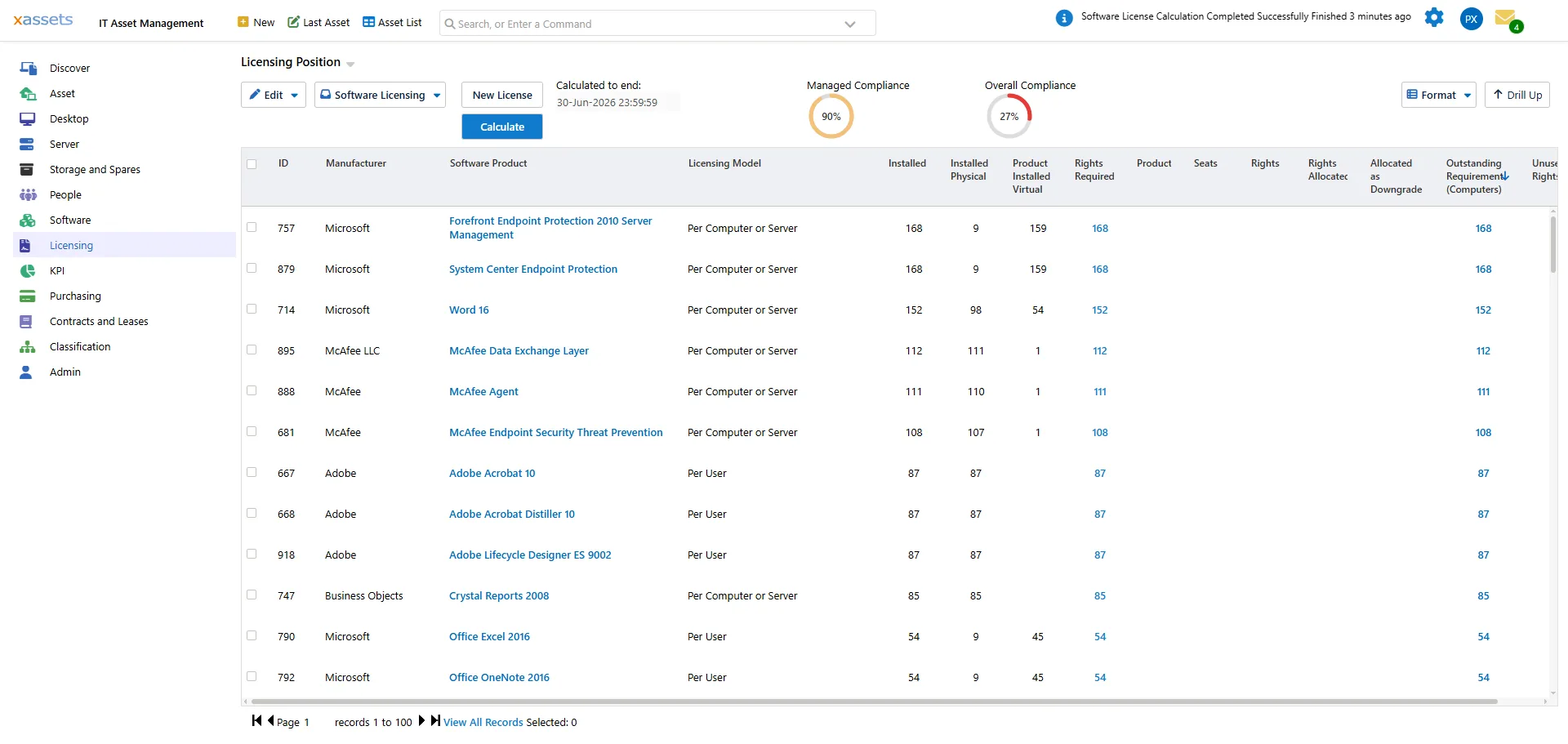This screenshot has height=744, width=1568.
Task: Open the Licensing sidebar icon
Action: coord(26,246)
